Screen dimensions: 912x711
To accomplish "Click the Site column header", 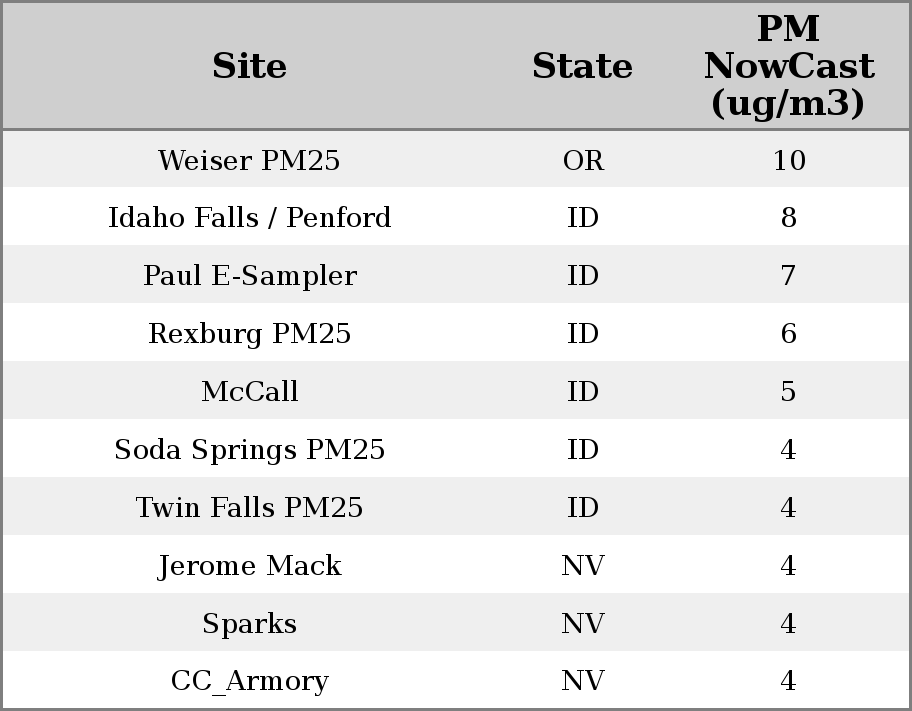I will [x=249, y=67].
